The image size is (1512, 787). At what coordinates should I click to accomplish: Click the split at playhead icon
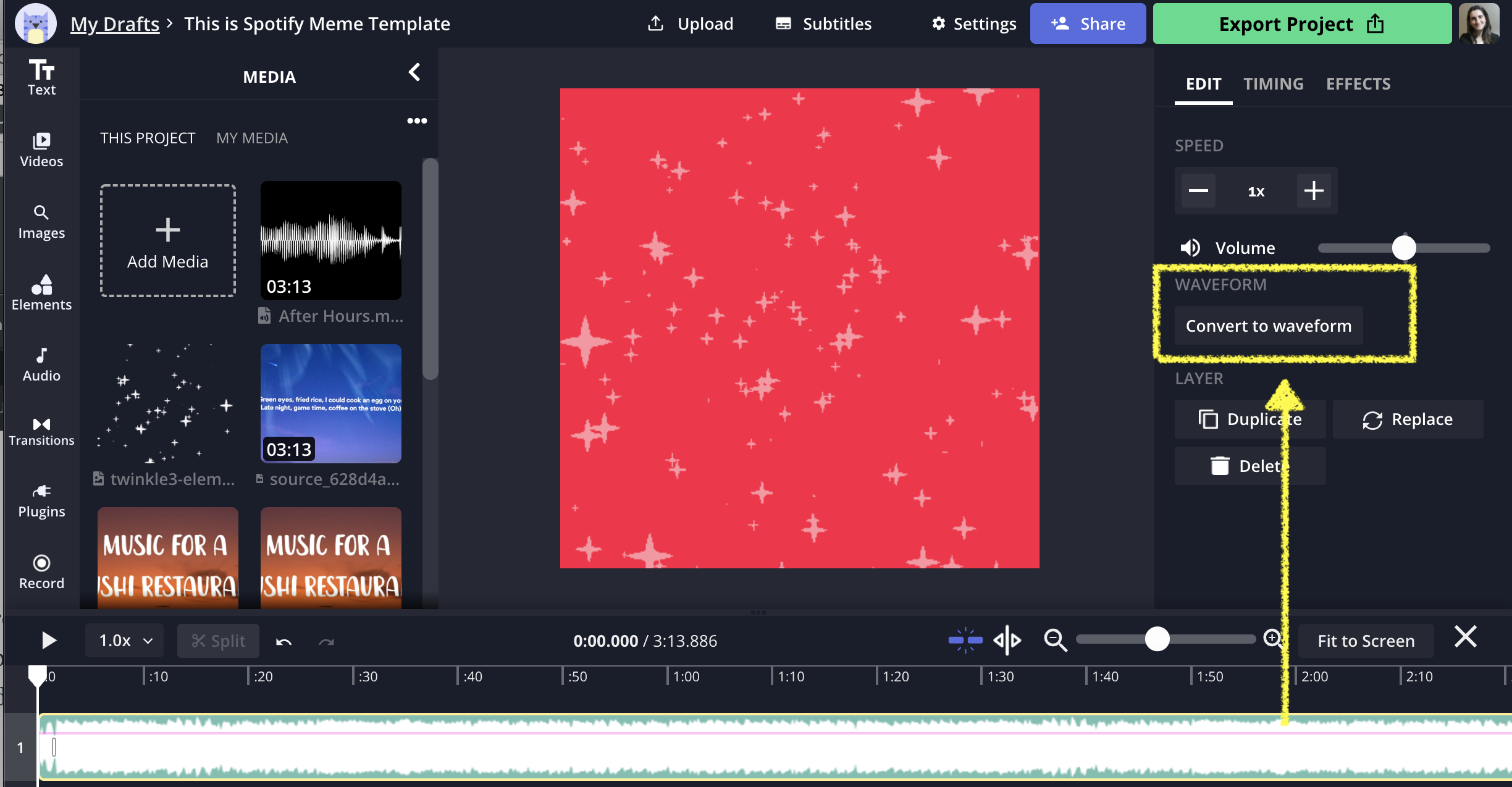1007,640
